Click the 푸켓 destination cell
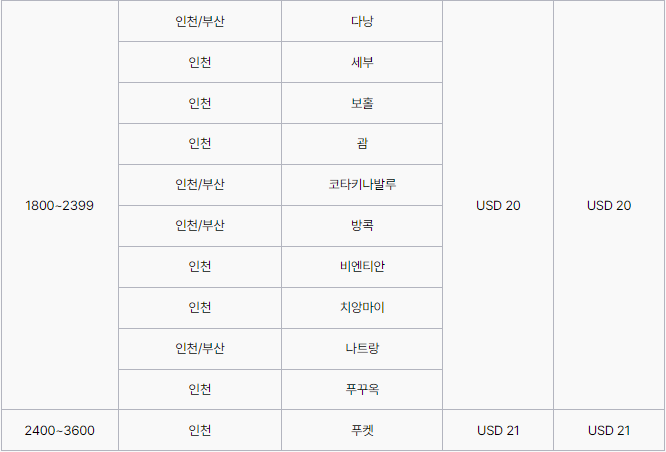This screenshot has width=666, height=452. 362,431
